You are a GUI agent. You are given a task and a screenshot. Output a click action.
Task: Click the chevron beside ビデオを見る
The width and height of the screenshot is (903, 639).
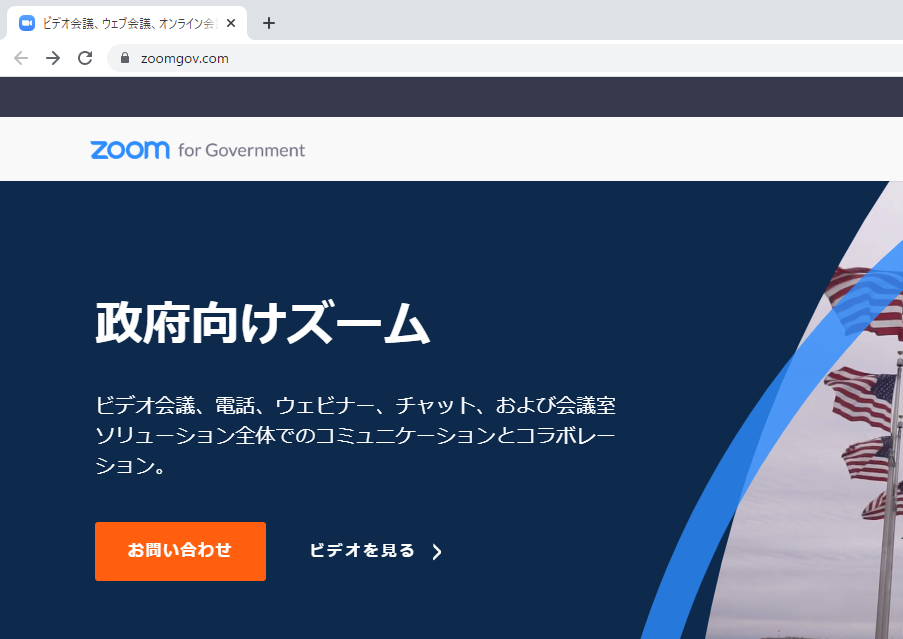coord(437,551)
